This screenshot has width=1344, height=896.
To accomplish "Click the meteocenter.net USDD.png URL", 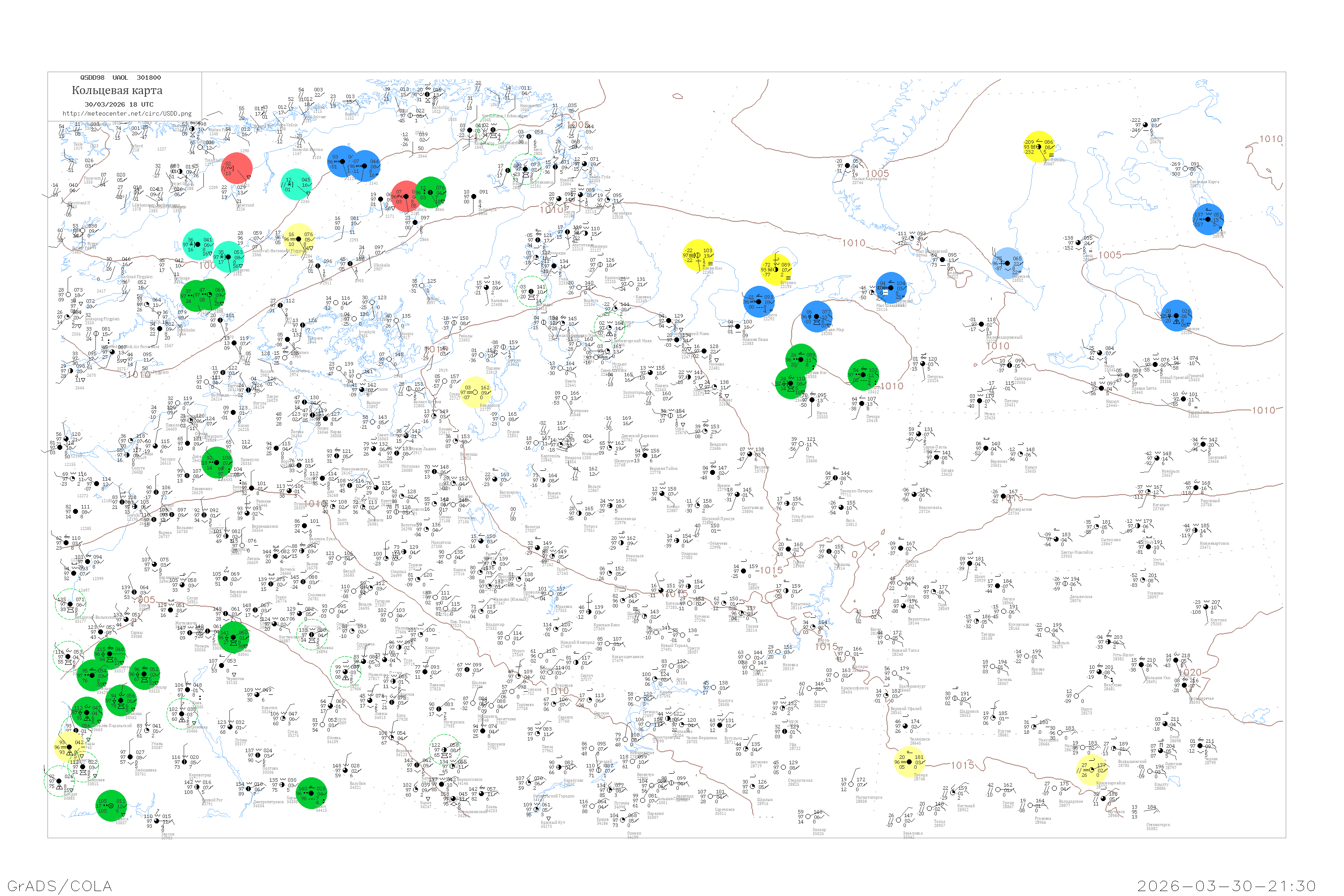I will point(127,114).
